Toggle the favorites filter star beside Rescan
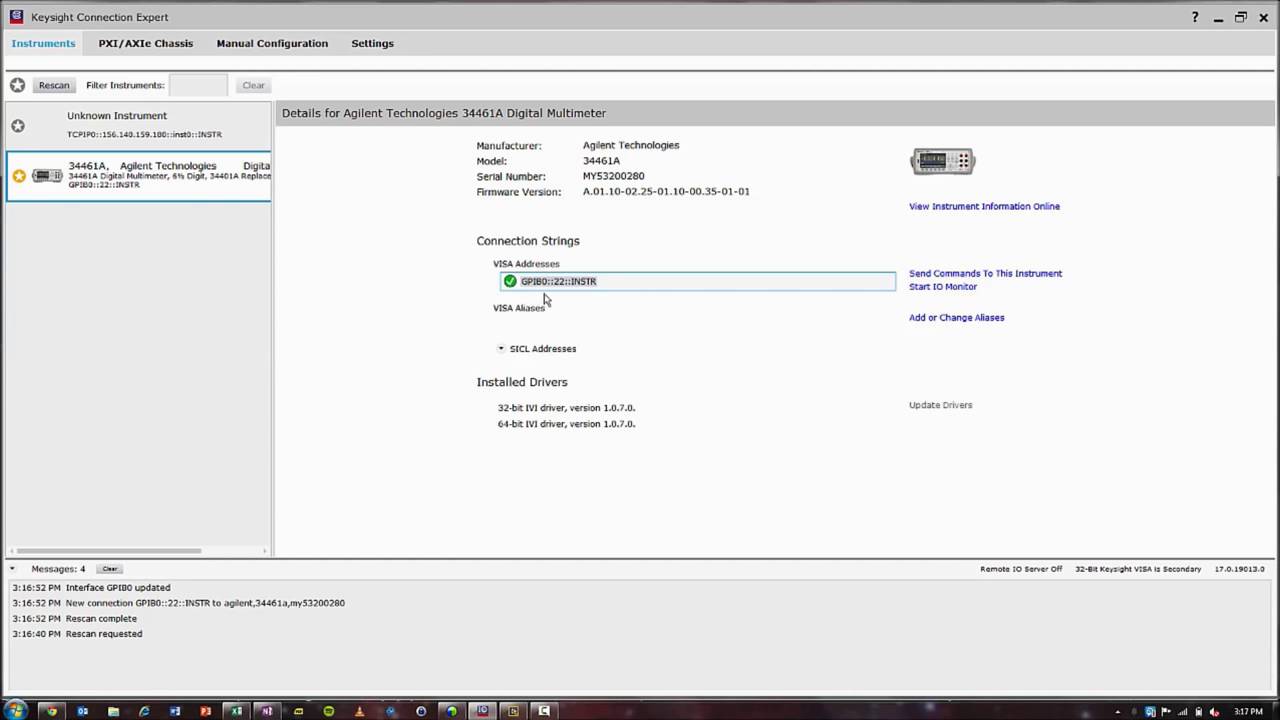Screen dimensions: 1280x720 17,85
